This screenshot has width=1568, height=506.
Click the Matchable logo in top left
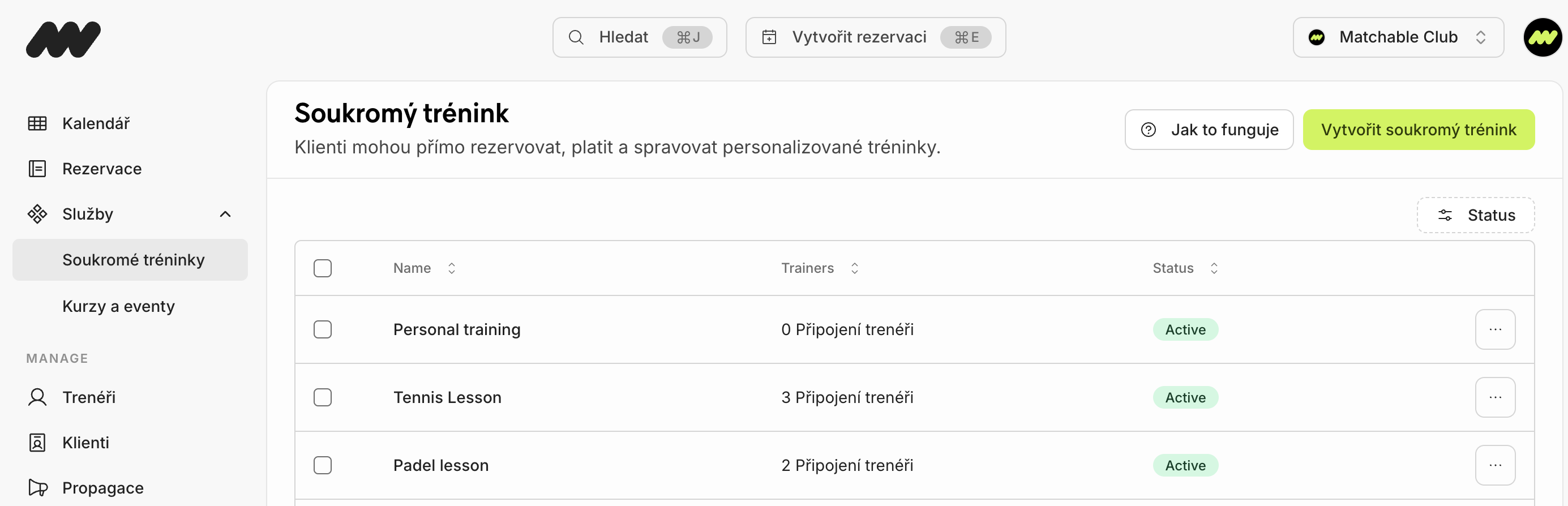click(x=63, y=39)
